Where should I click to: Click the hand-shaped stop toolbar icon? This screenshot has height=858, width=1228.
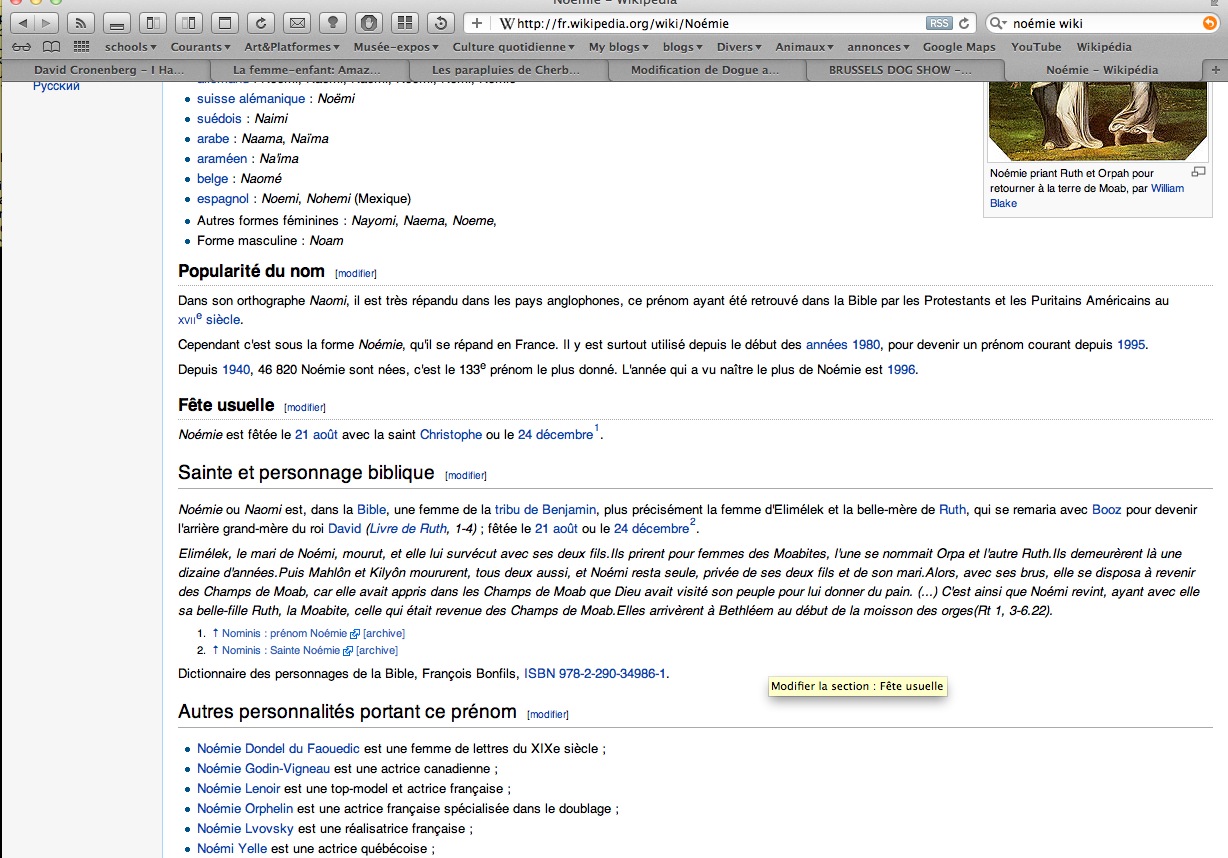coord(368,22)
